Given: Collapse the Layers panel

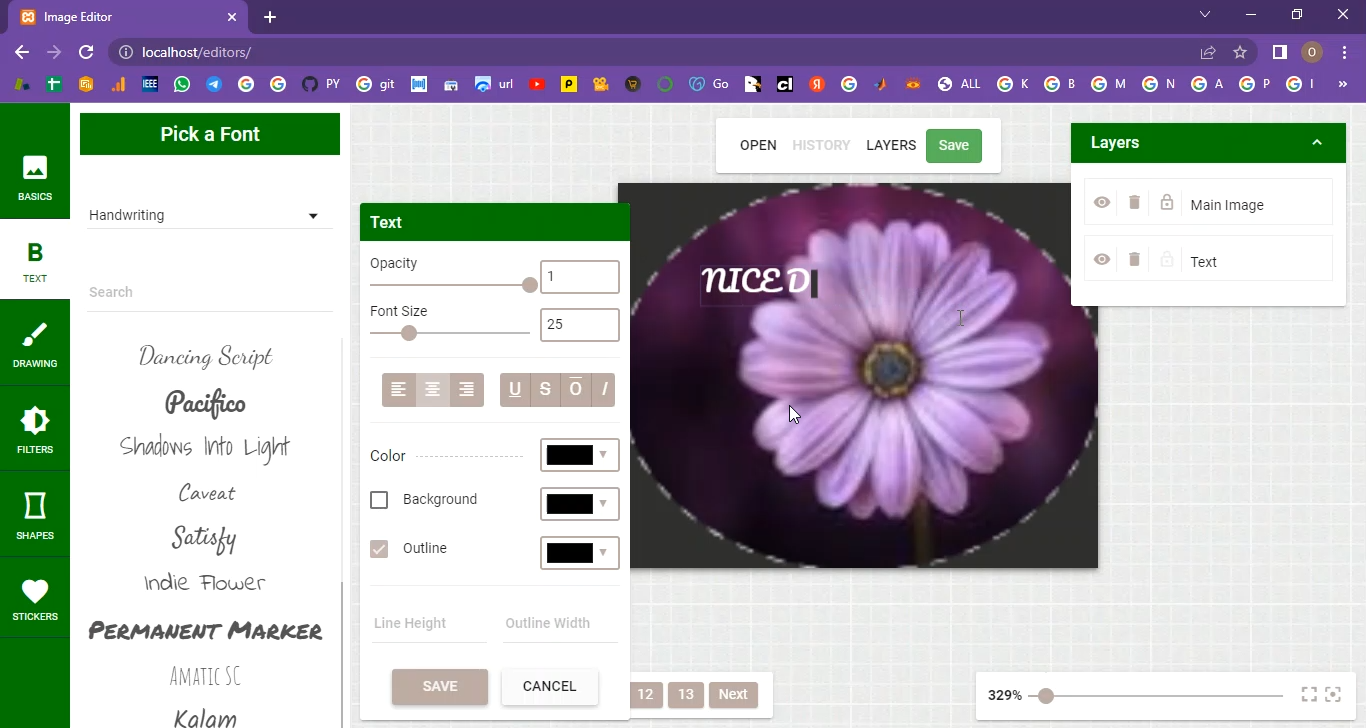Looking at the screenshot, I should coord(1317,143).
